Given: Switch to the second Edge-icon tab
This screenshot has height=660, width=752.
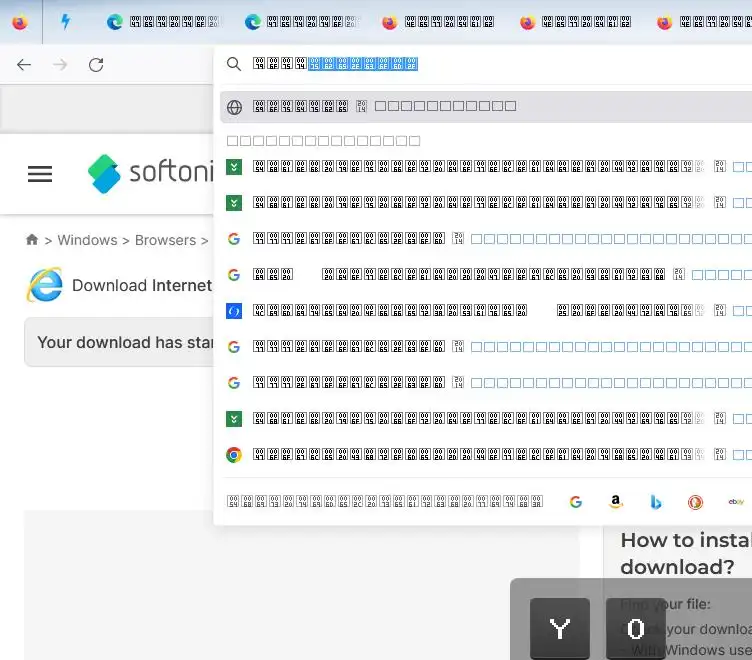Looking at the screenshot, I should (301, 22).
